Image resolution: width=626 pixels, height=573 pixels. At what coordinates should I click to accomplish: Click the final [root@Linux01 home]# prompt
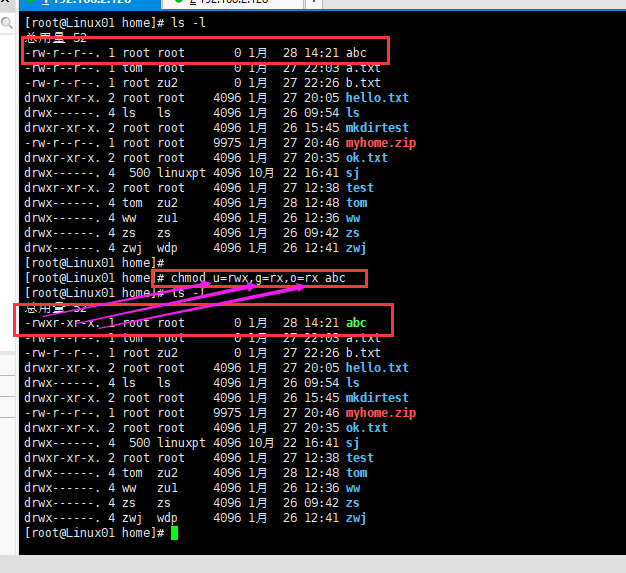pyautogui.click(x=94, y=533)
